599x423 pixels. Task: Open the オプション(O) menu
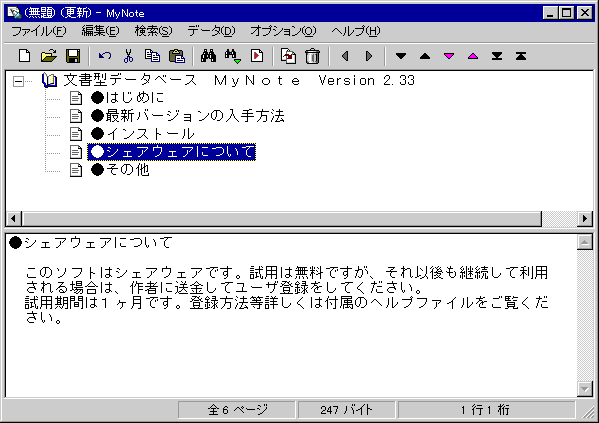pyautogui.click(x=283, y=31)
